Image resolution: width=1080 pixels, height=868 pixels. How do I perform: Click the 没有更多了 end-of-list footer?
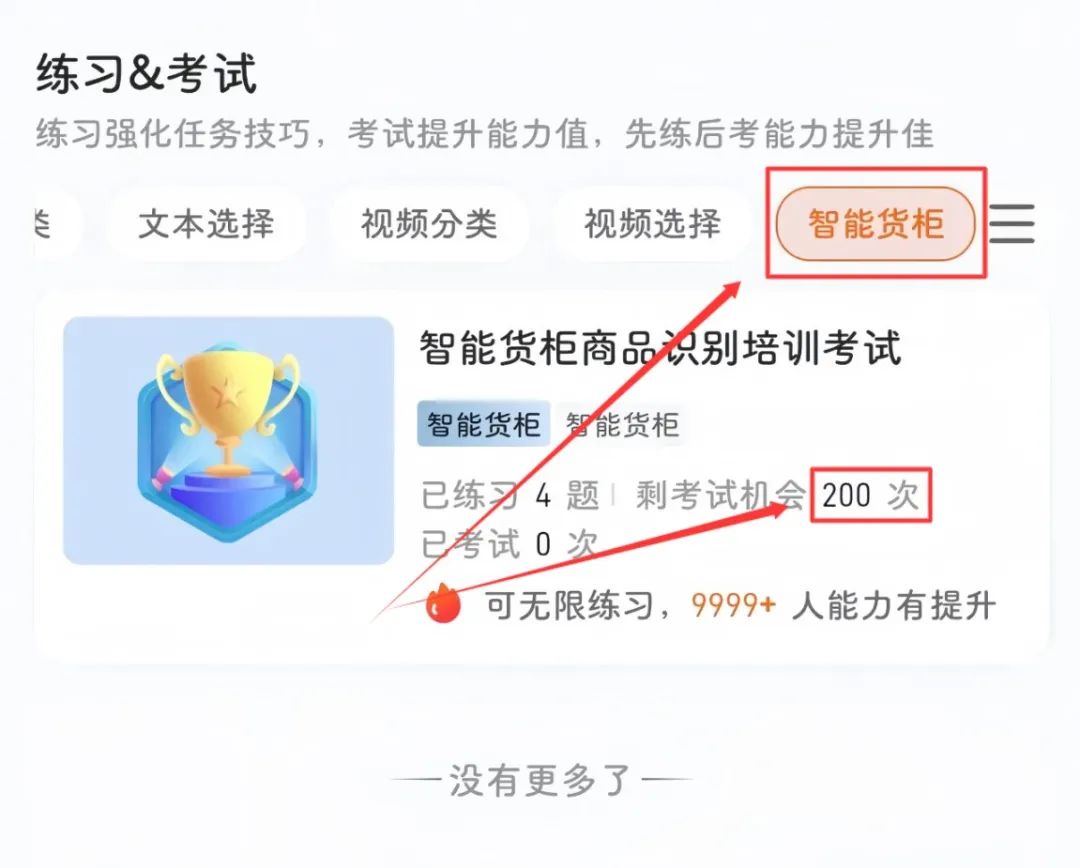point(540,781)
